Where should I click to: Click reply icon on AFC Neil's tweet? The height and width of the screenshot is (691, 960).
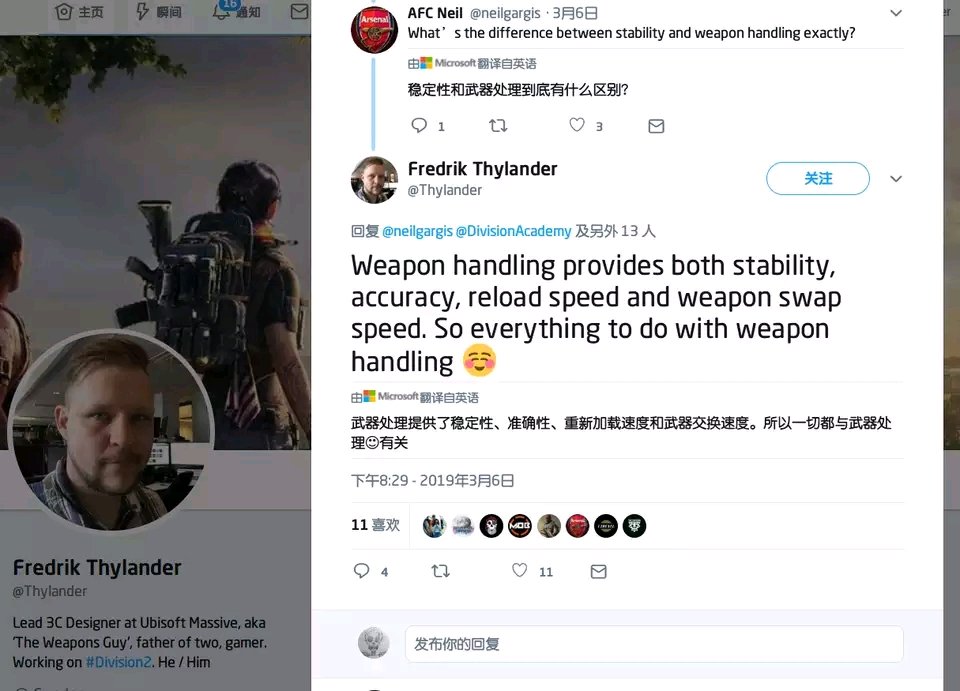tap(419, 125)
